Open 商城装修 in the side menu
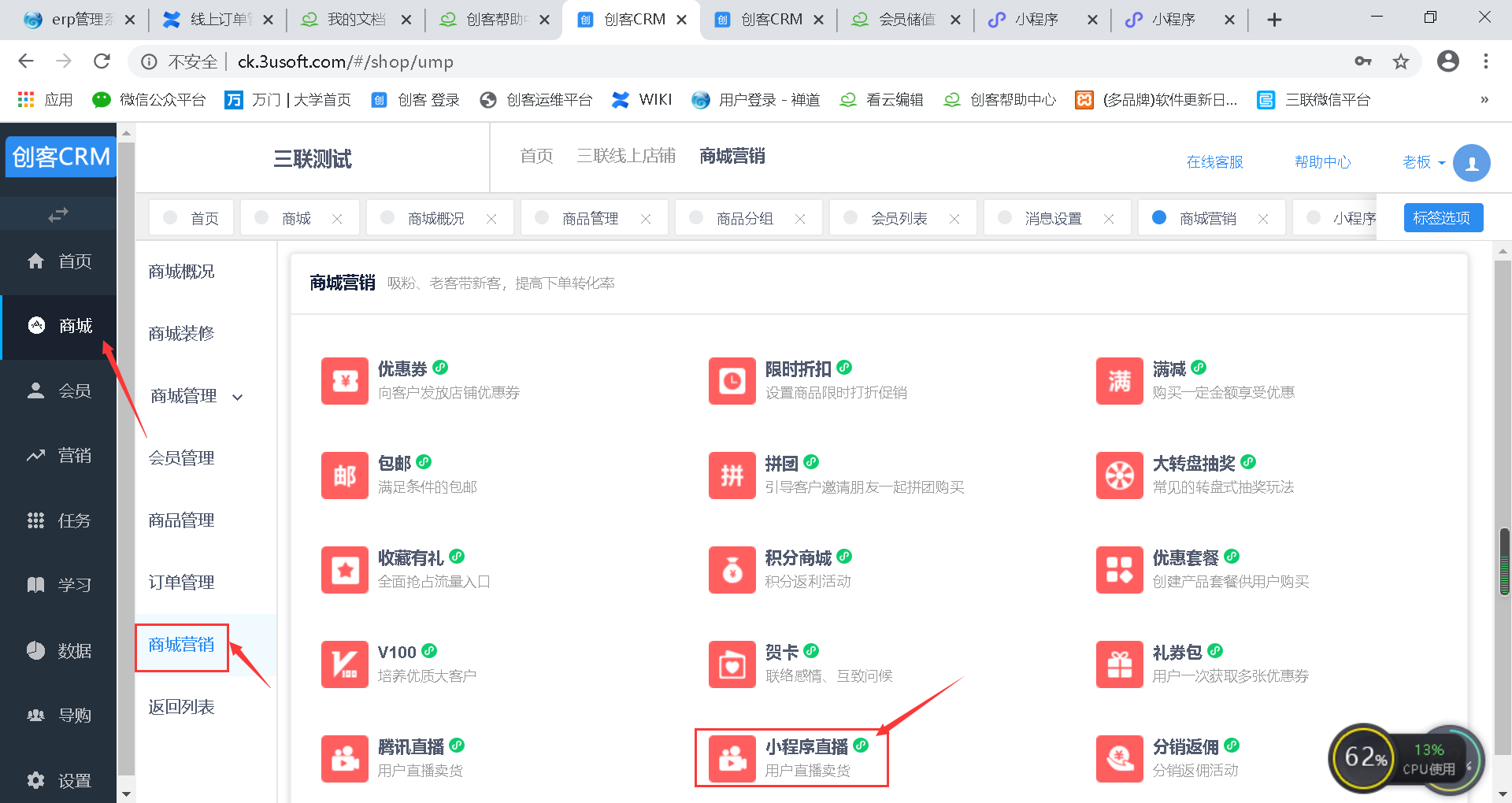The height and width of the screenshot is (803, 1512). [x=182, y=334]
